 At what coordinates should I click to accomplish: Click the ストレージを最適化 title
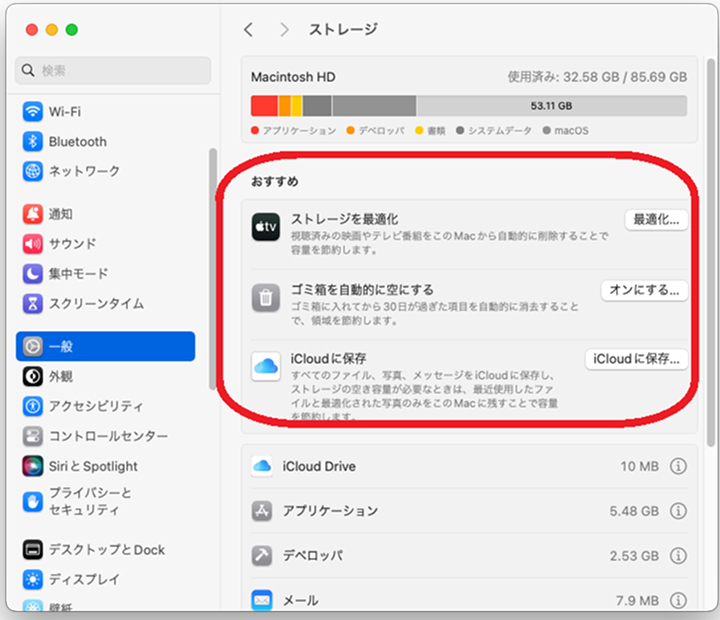click(344, 219)
